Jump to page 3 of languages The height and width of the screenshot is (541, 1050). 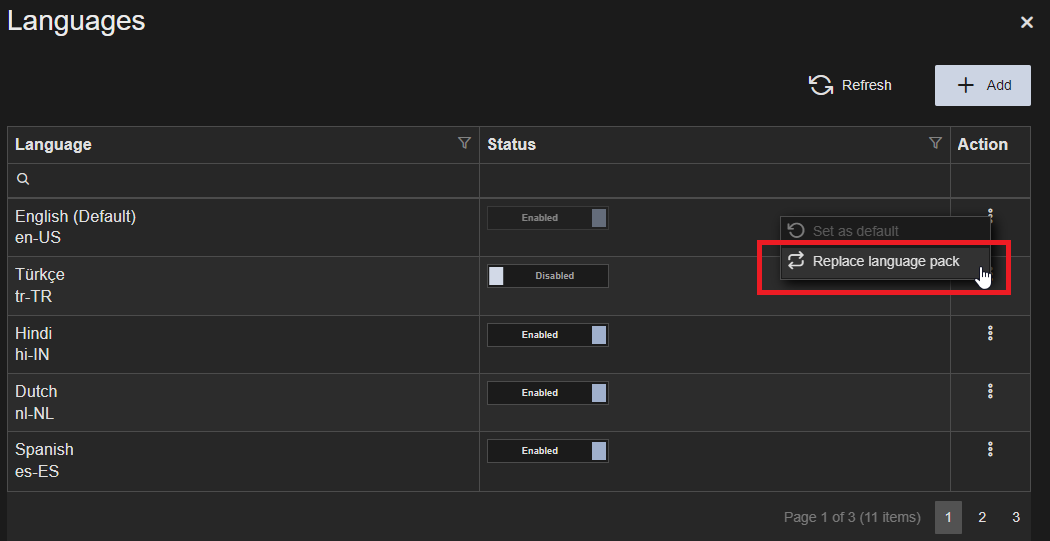pos(1015,517)
